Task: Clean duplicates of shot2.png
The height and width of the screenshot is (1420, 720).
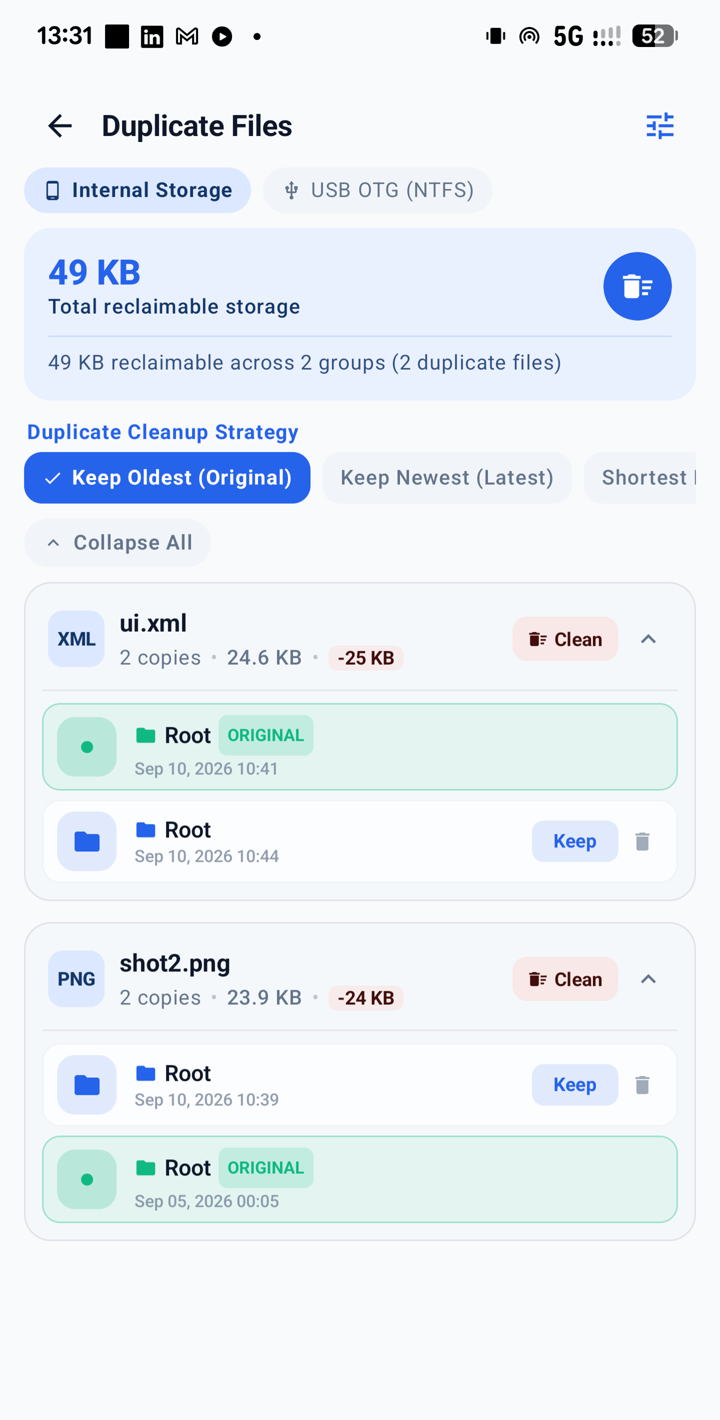Action: pos(565,979)
